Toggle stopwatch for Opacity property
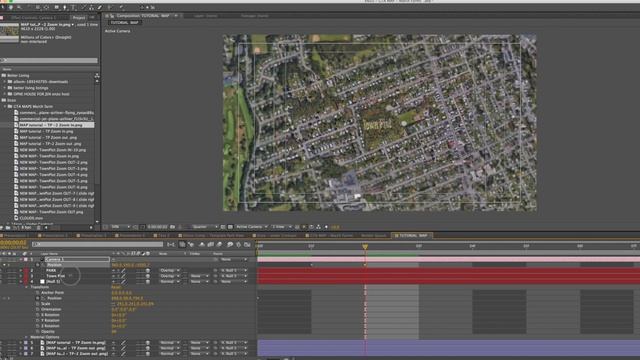The image size is (640, 360). 38,332
